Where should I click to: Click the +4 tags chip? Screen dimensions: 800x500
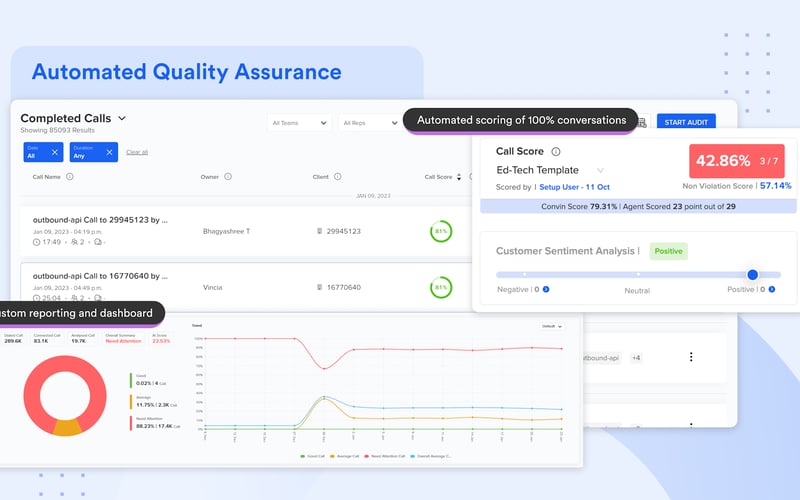(636, 358)
